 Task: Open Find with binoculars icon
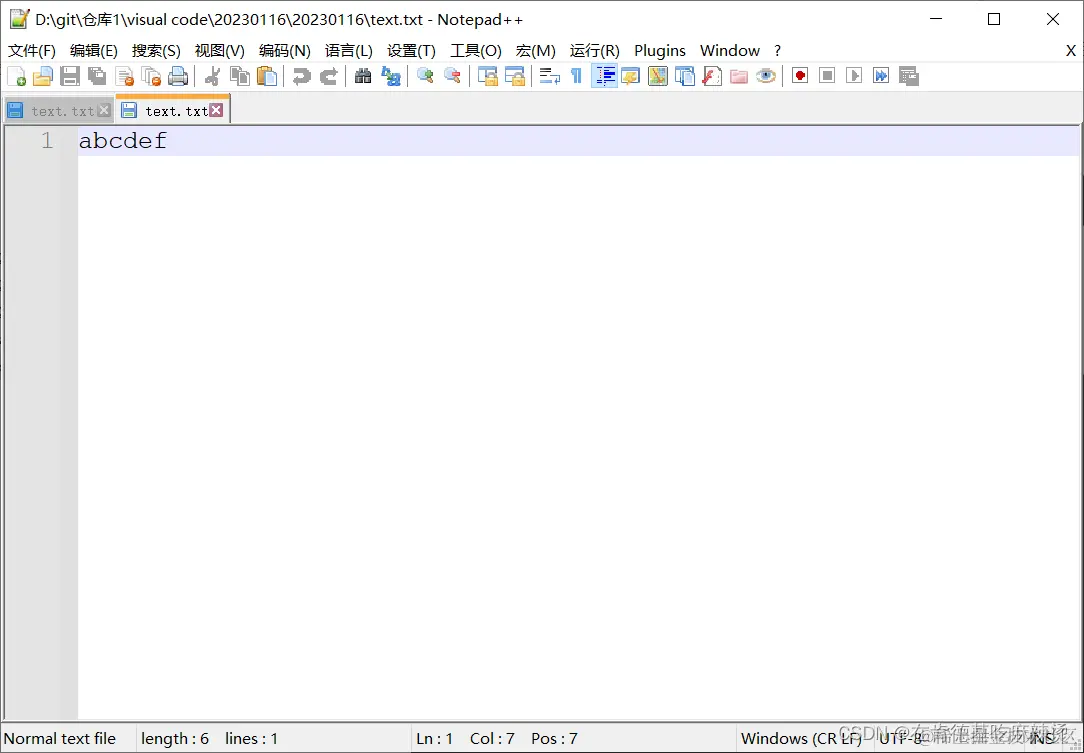pyautogui.click(x=363, y=76)
